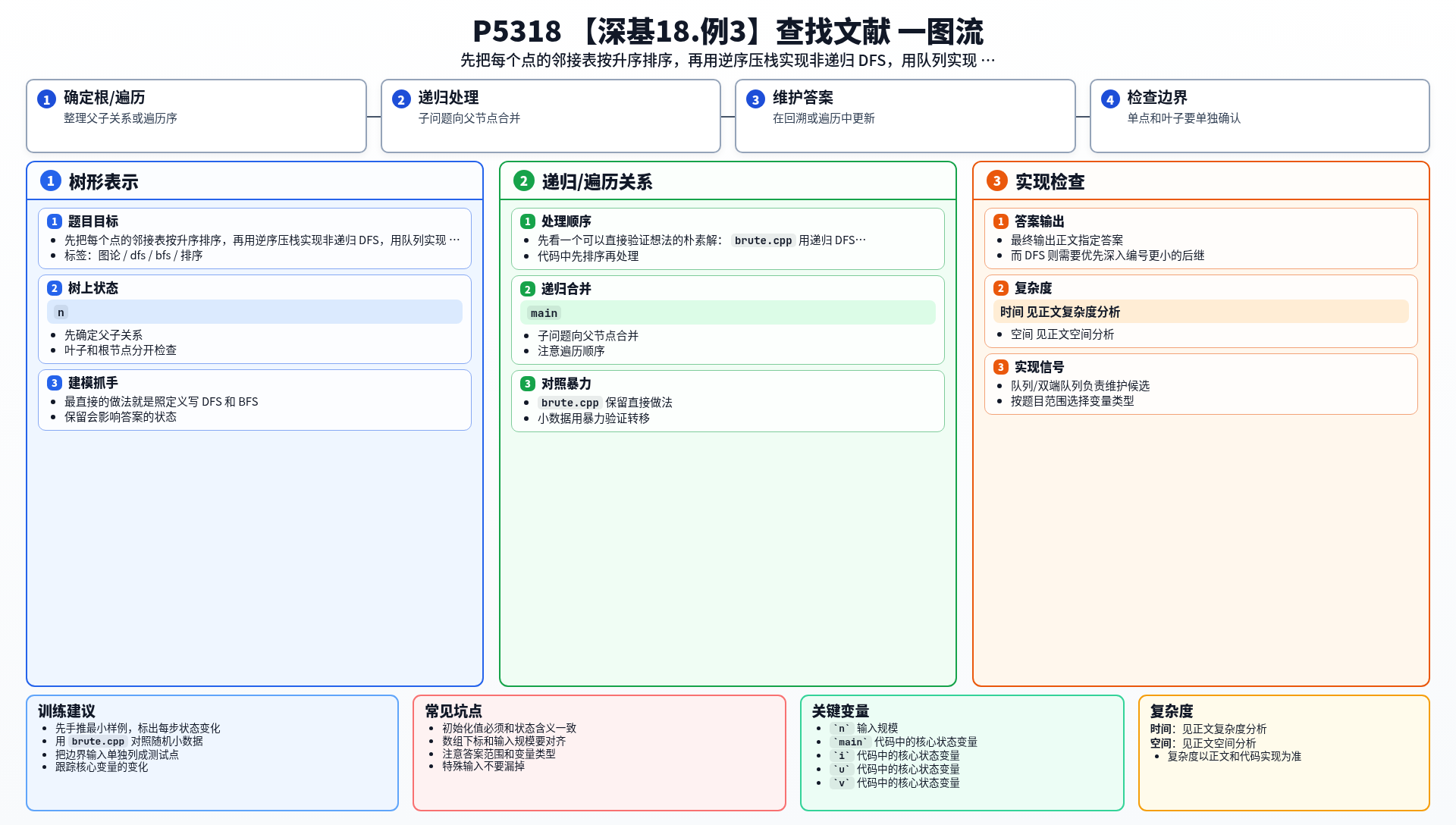Click the 递归/遍历关系 panel heading

[x=597, y=182]
